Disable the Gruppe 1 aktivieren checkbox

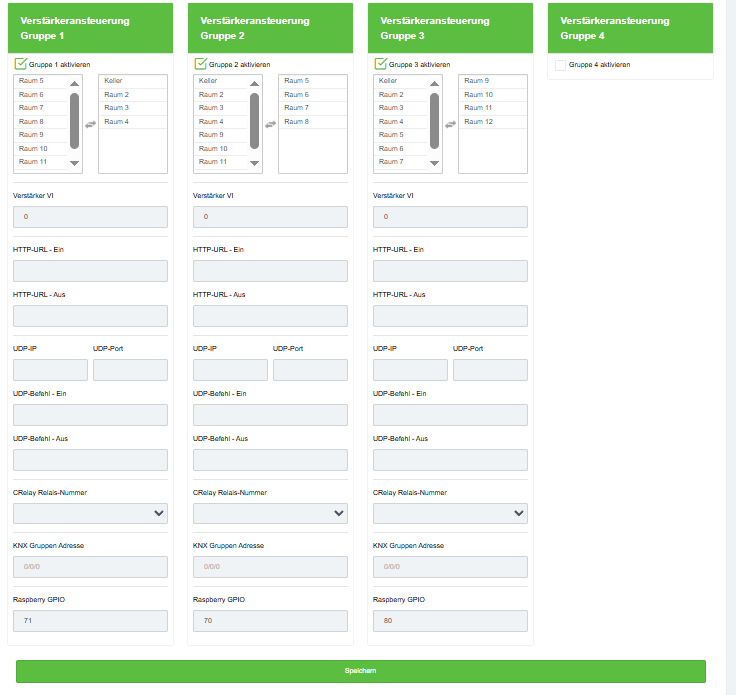(20, 64)
